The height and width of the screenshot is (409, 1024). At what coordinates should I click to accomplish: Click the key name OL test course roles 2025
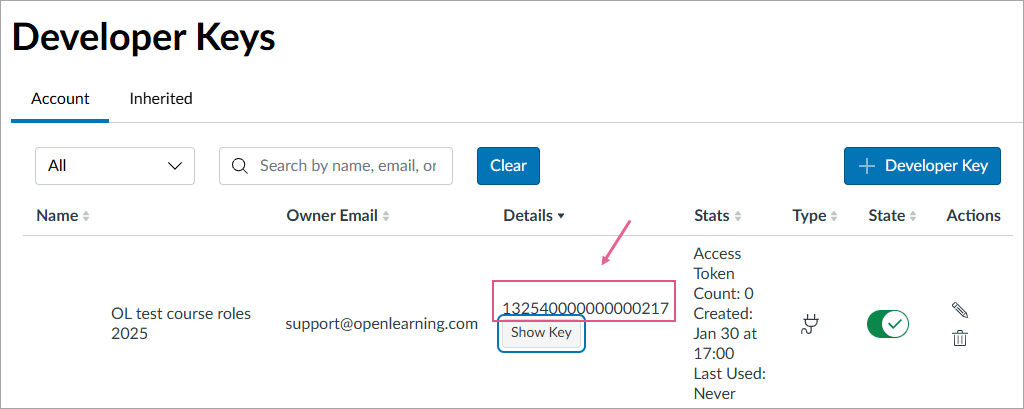point(181,324)
